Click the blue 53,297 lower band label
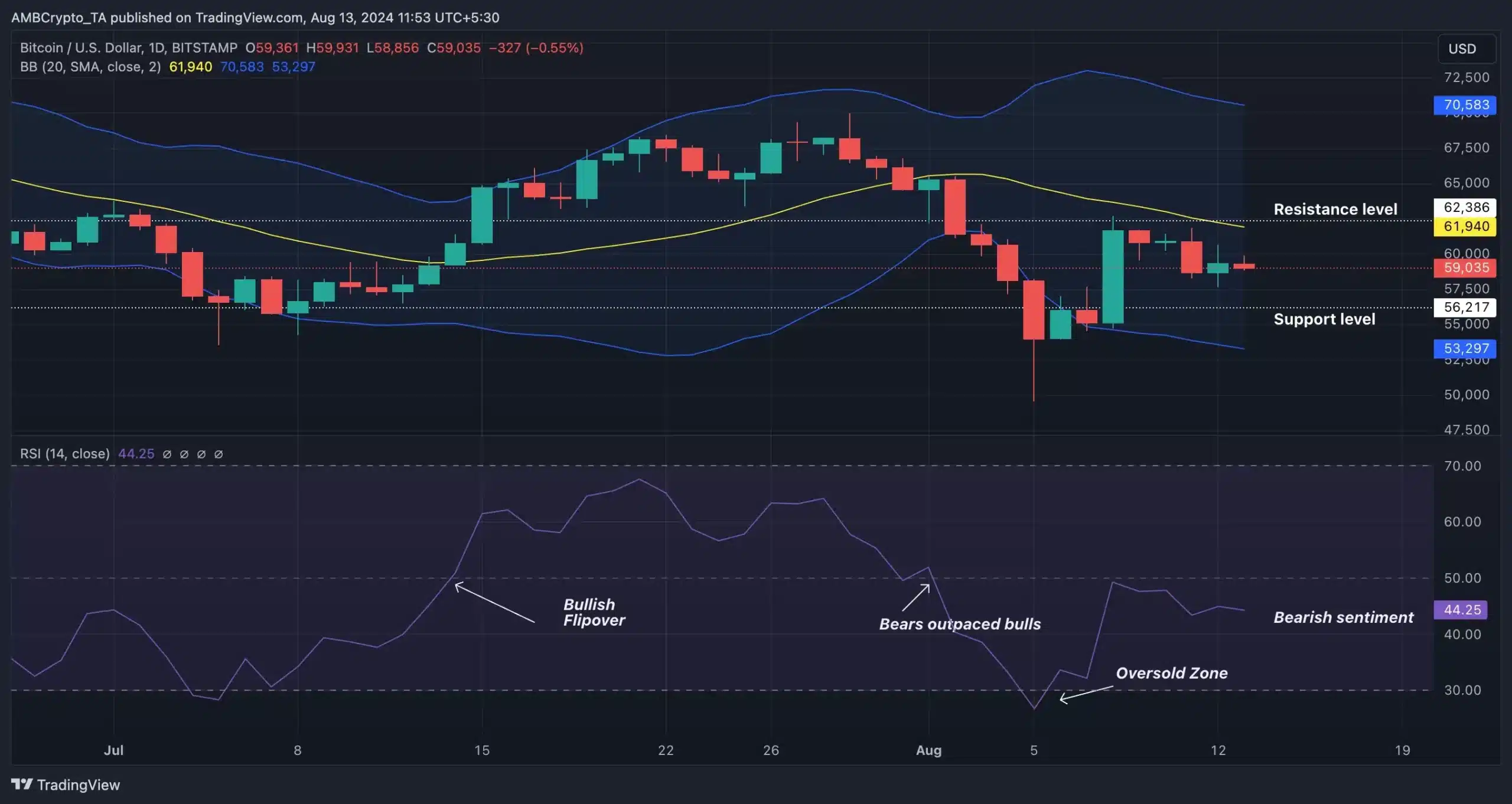The image size is (1512, 804). tap(1465, 348)
